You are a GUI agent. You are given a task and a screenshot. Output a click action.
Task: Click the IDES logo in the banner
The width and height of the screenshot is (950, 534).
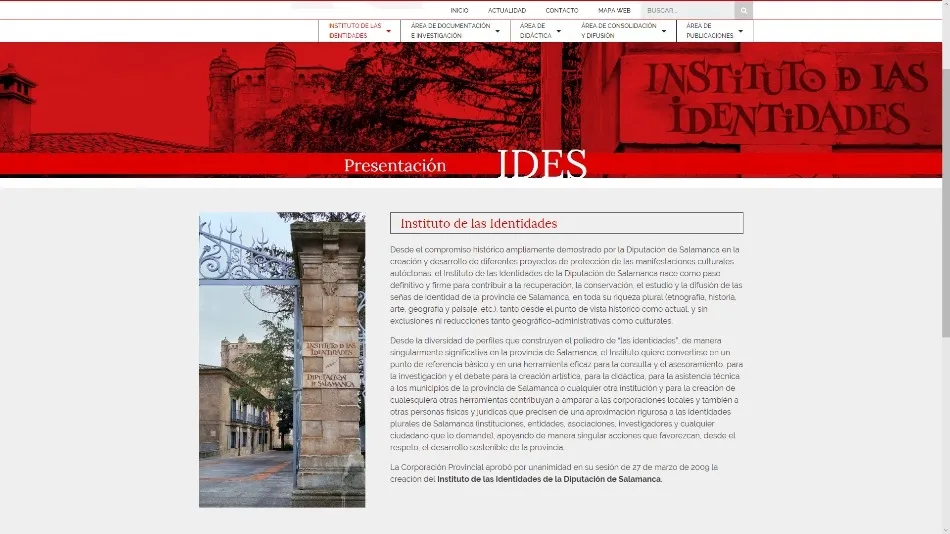click(541, 164)
